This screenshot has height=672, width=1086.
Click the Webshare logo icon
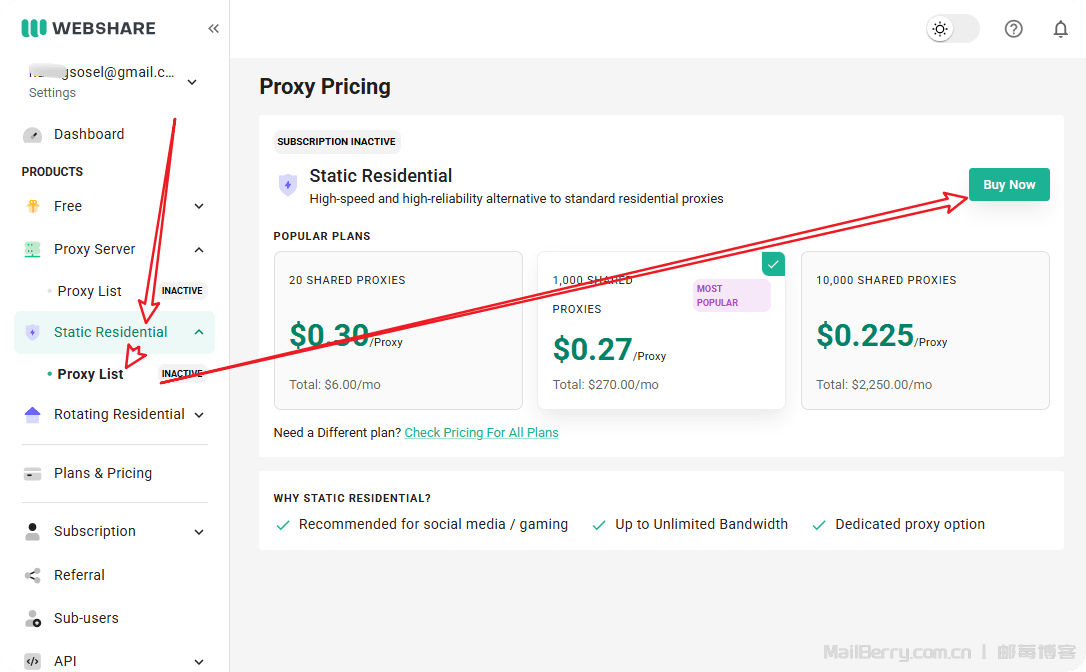coord(34,28)
